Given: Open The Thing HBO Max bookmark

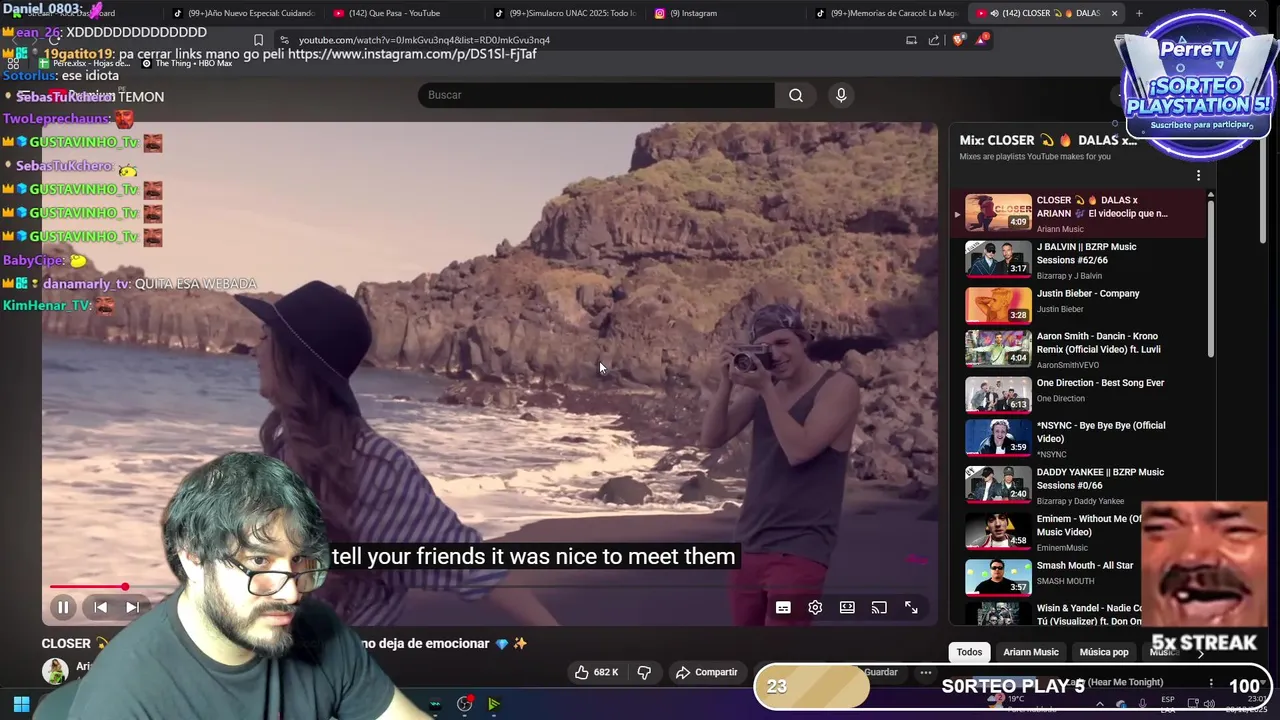Looking at the screenshot, I should point(187,63).
